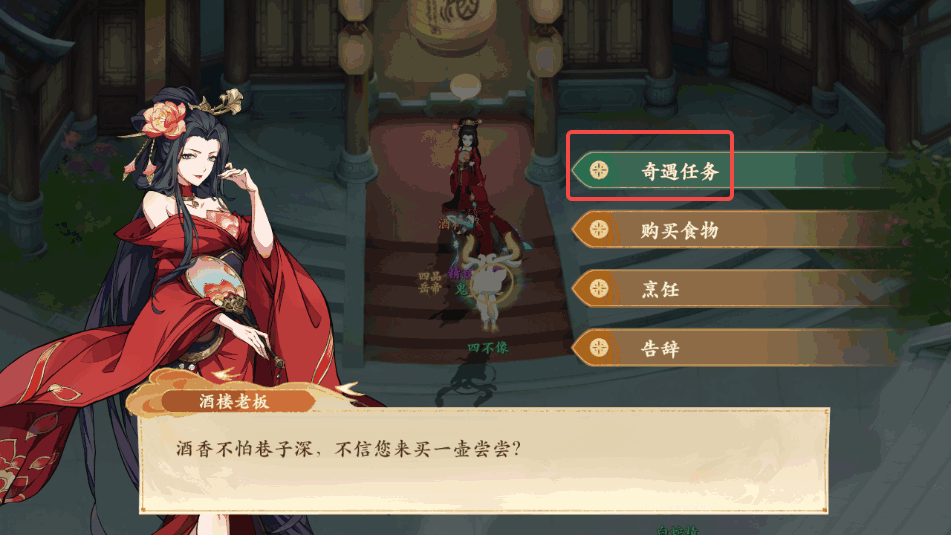Click the round fan held in portrait

(213, 280)
